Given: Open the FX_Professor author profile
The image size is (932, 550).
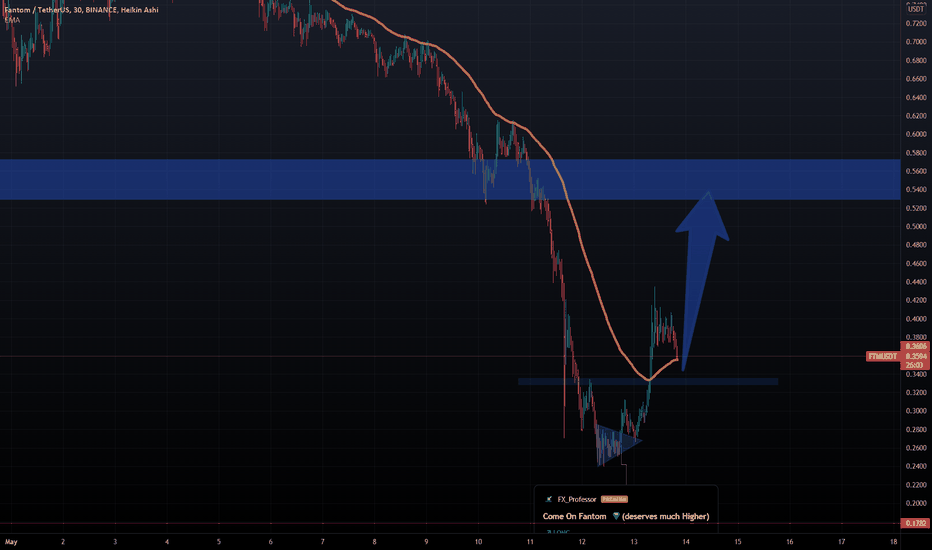Looking at the screenshot, I should click(577, 499).
